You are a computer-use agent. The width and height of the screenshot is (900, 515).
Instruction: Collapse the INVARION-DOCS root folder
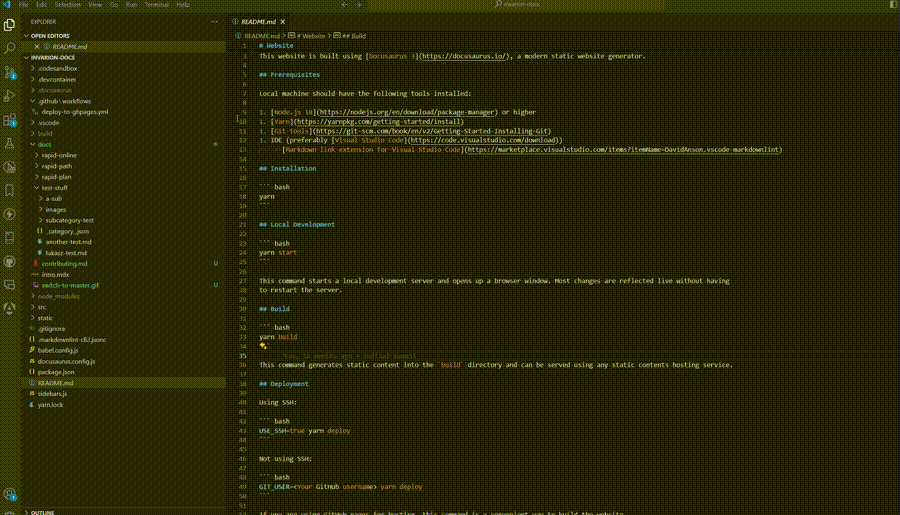[26, 57]
